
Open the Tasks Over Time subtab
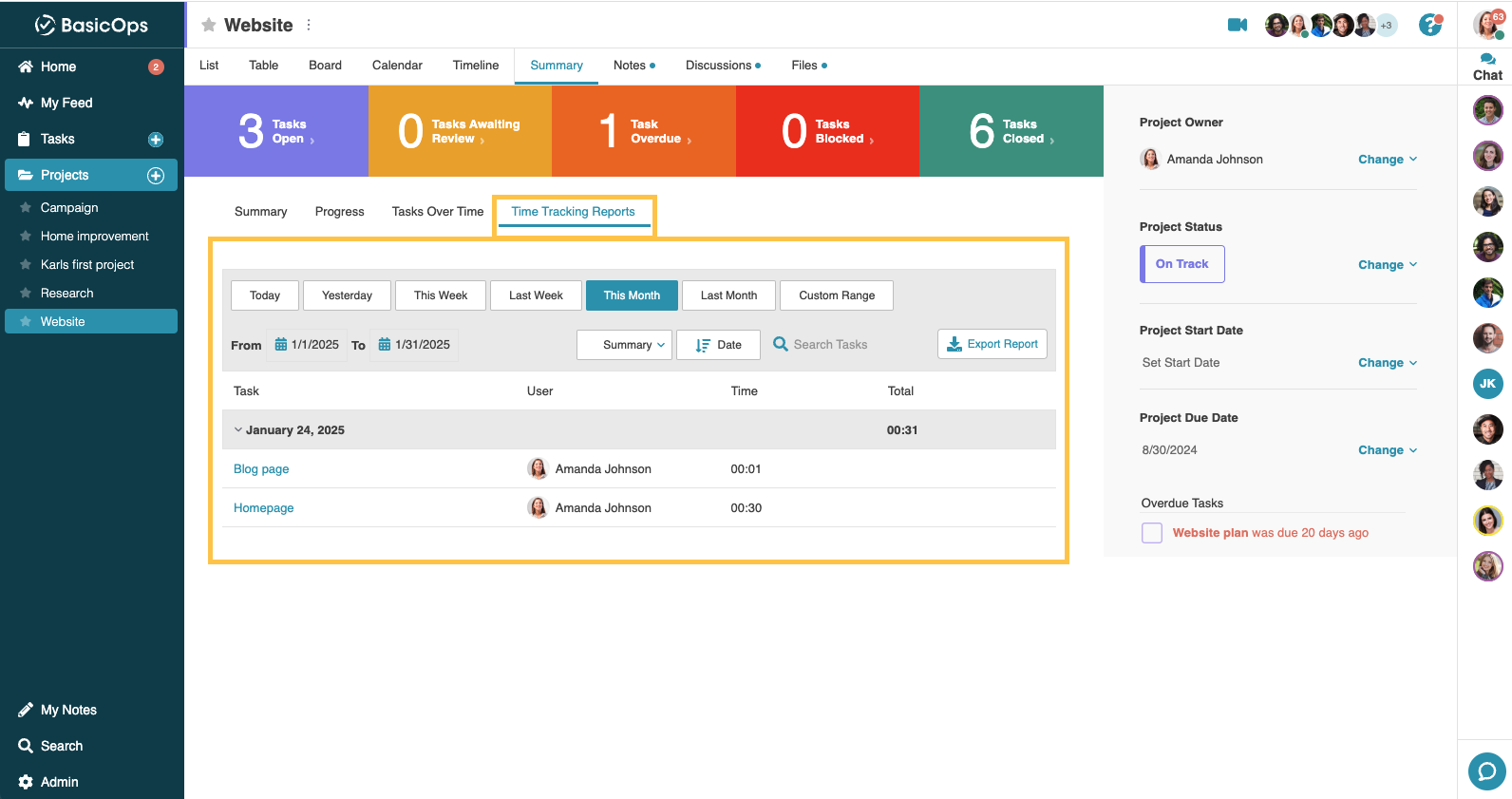tap(438, 212)
